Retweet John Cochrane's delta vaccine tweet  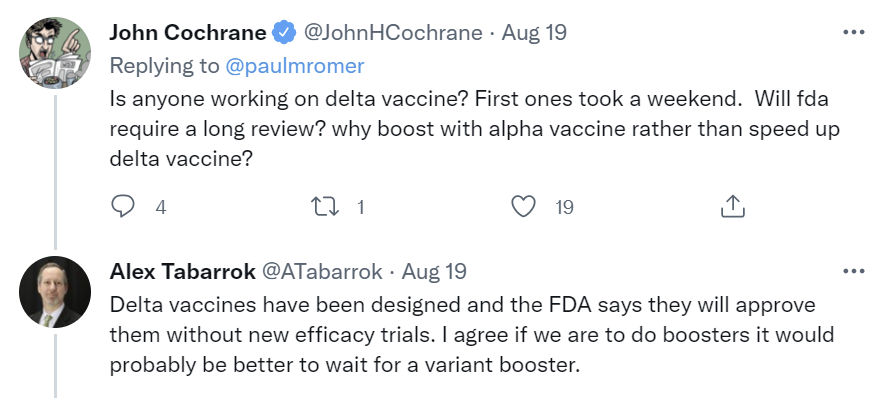coord(326,207)
